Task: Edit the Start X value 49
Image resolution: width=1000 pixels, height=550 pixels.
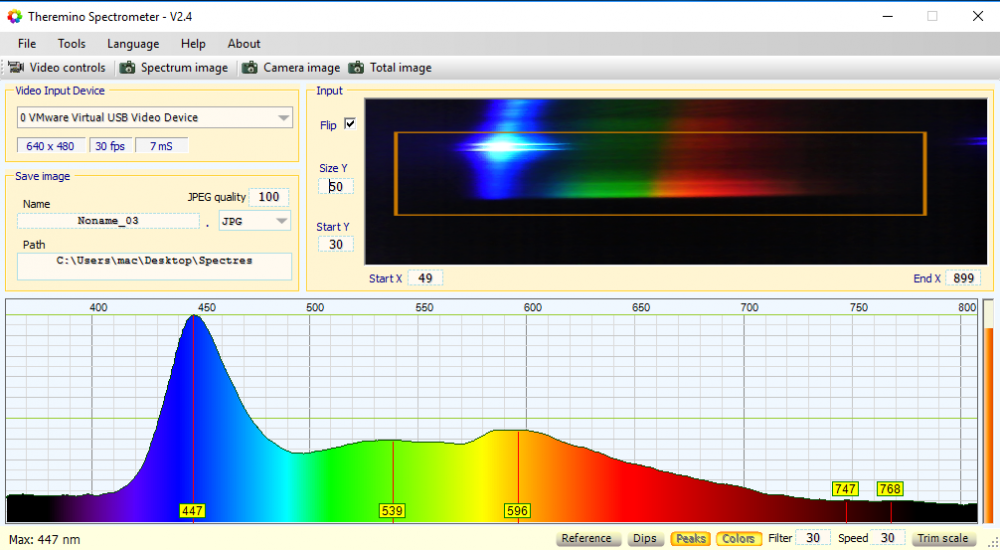Action: 425,278
